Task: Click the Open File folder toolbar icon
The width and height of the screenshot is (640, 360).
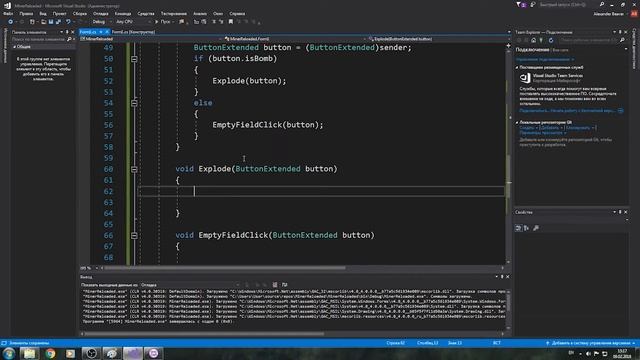Action: (43, 22)
